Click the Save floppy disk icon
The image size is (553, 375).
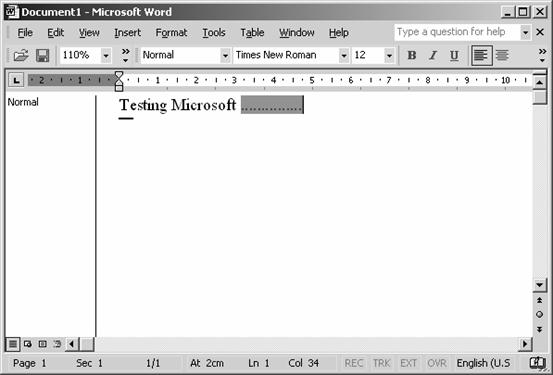[42, 55]
